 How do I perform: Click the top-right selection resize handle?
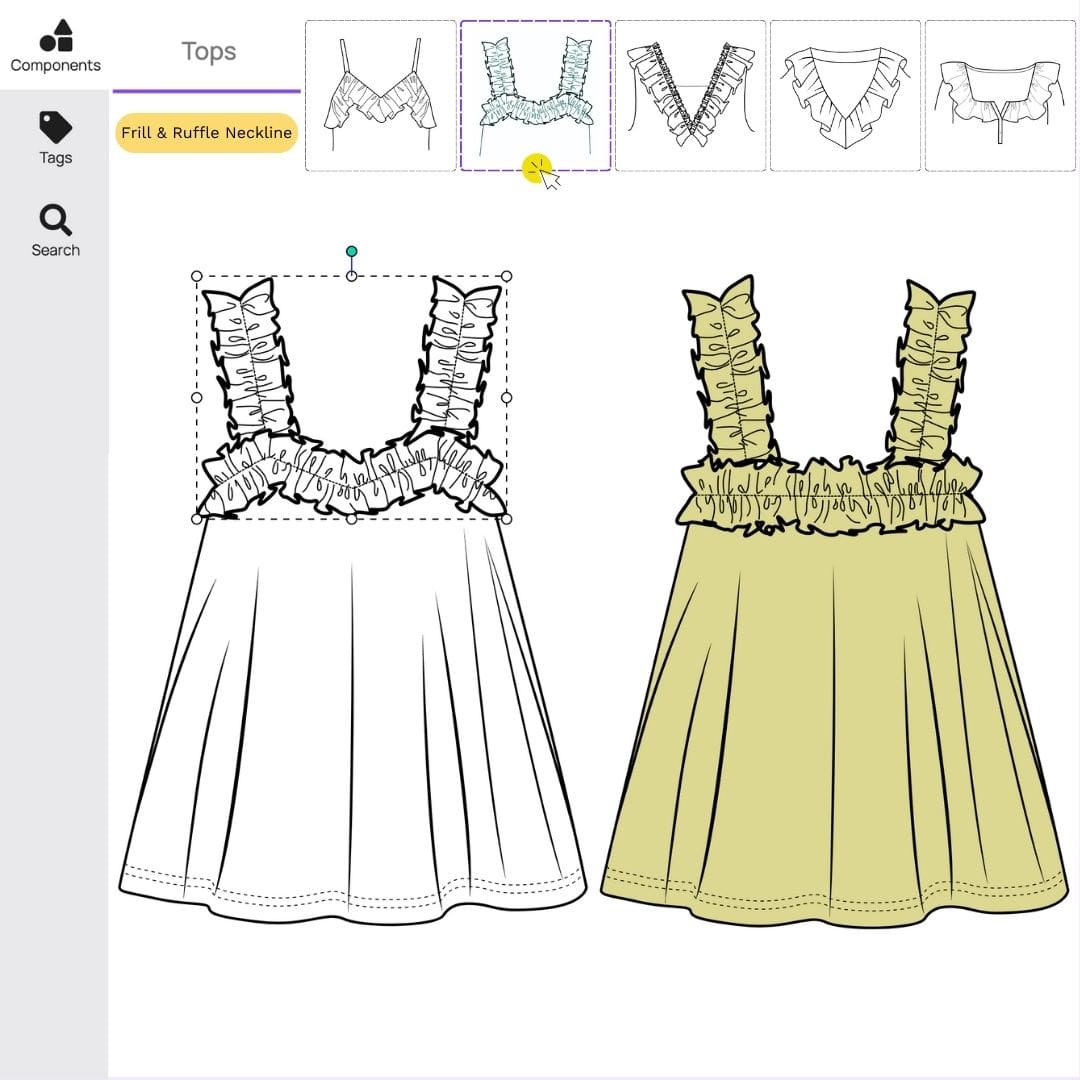506,276
